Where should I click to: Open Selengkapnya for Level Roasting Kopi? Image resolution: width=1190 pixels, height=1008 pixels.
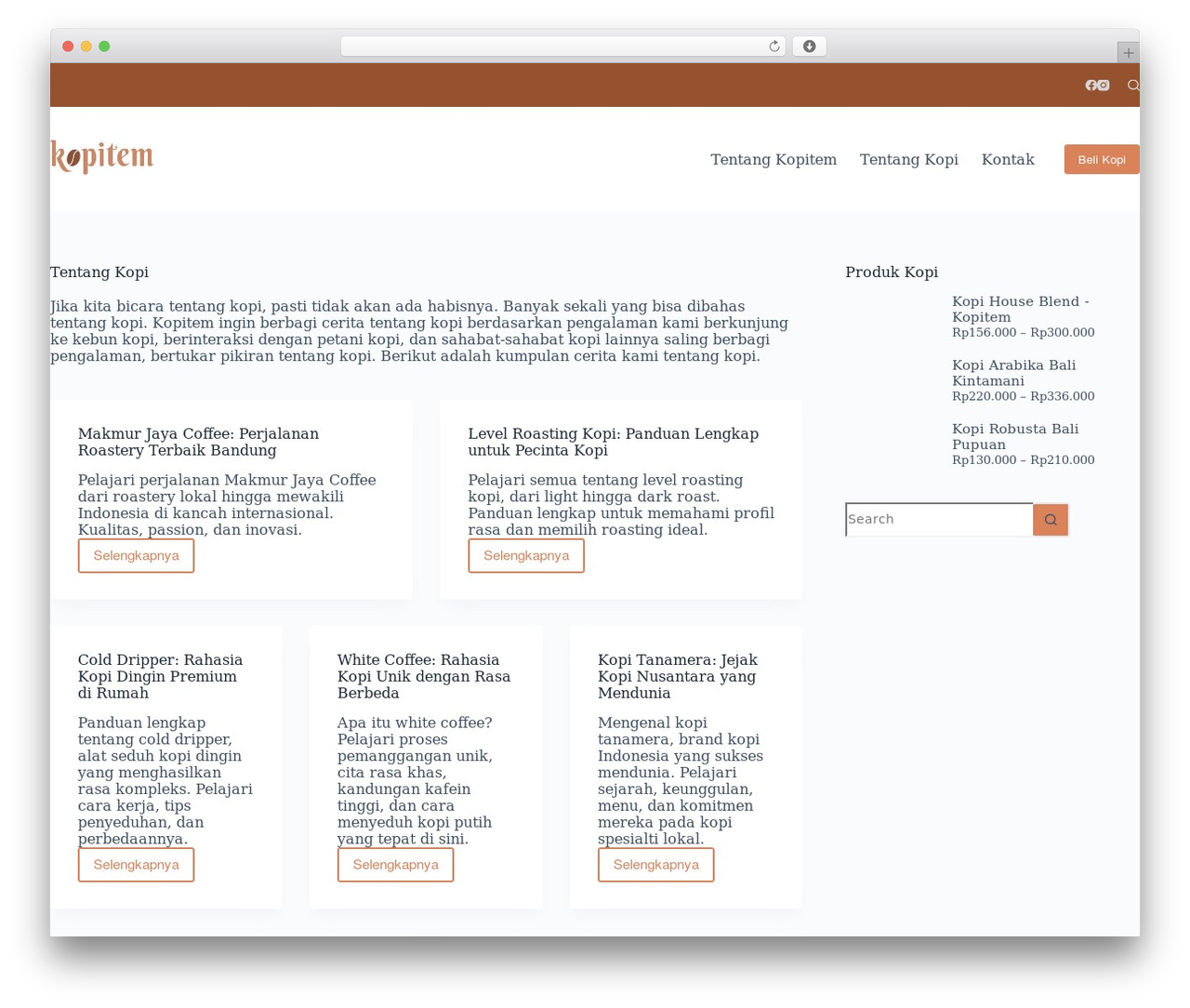526,556
